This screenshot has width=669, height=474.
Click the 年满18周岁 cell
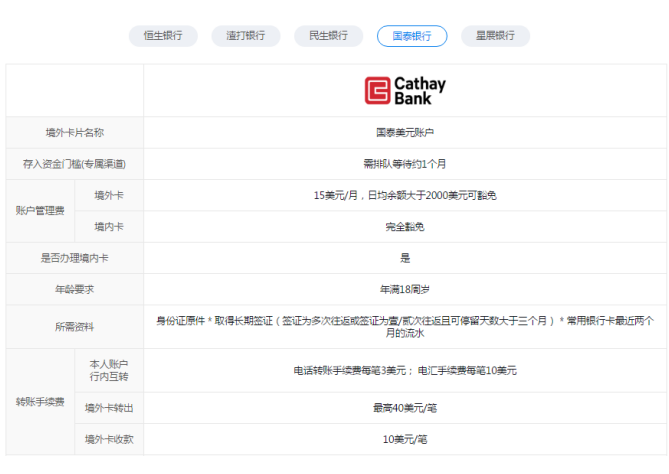point(405,289)
